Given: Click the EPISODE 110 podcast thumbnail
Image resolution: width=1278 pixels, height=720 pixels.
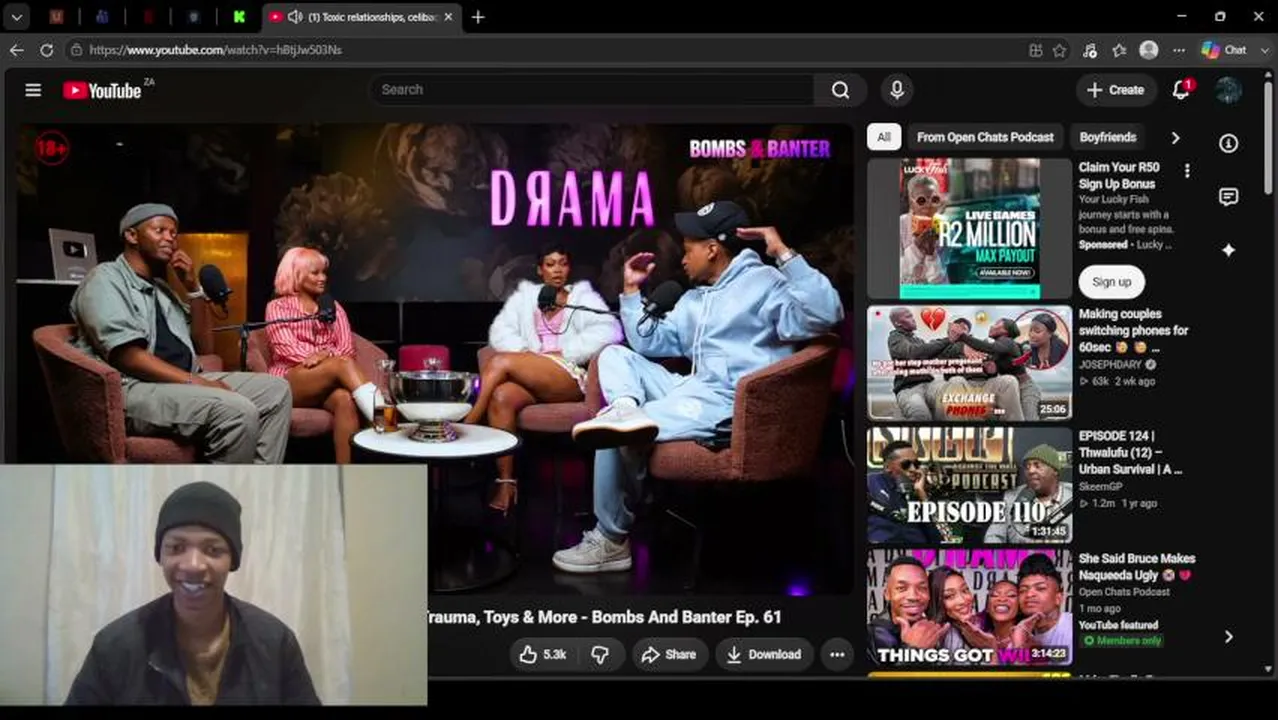Looking at the screenshot, I should pos(969,486).
